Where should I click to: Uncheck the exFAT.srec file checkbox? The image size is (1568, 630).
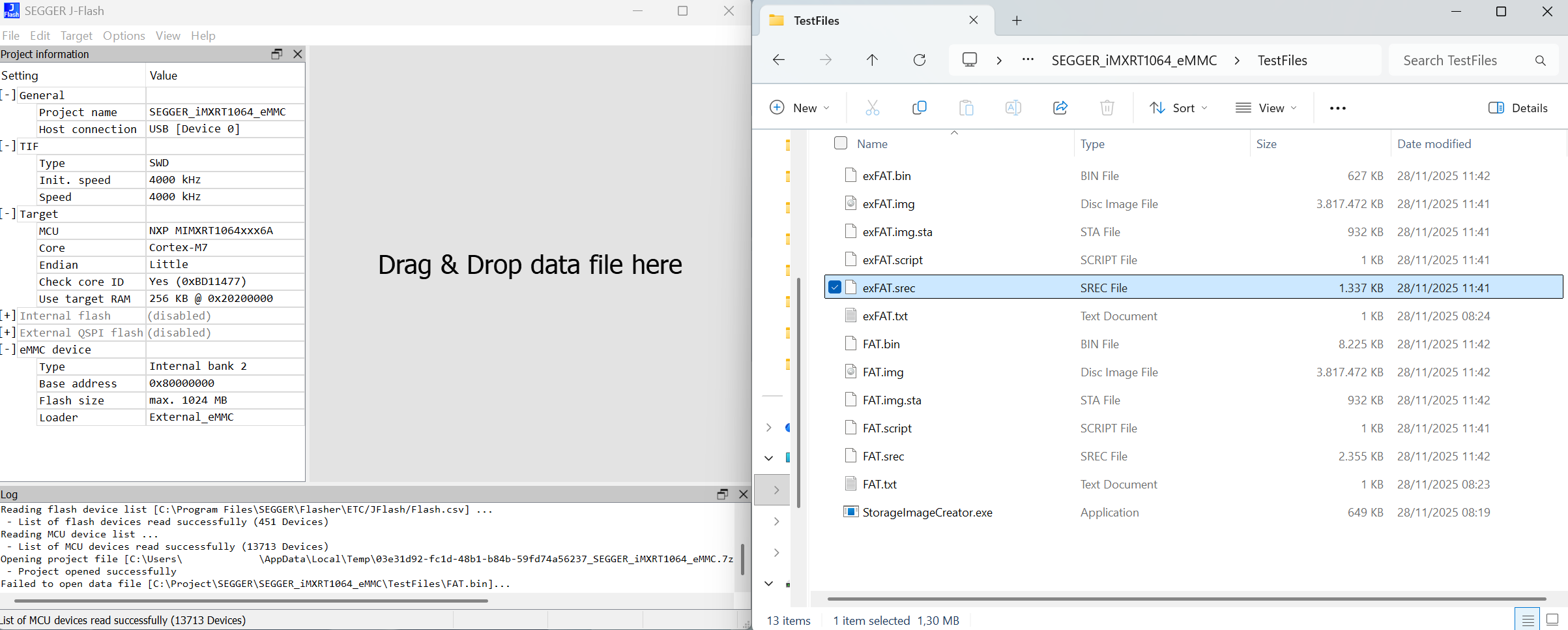(x=834, y=288)
